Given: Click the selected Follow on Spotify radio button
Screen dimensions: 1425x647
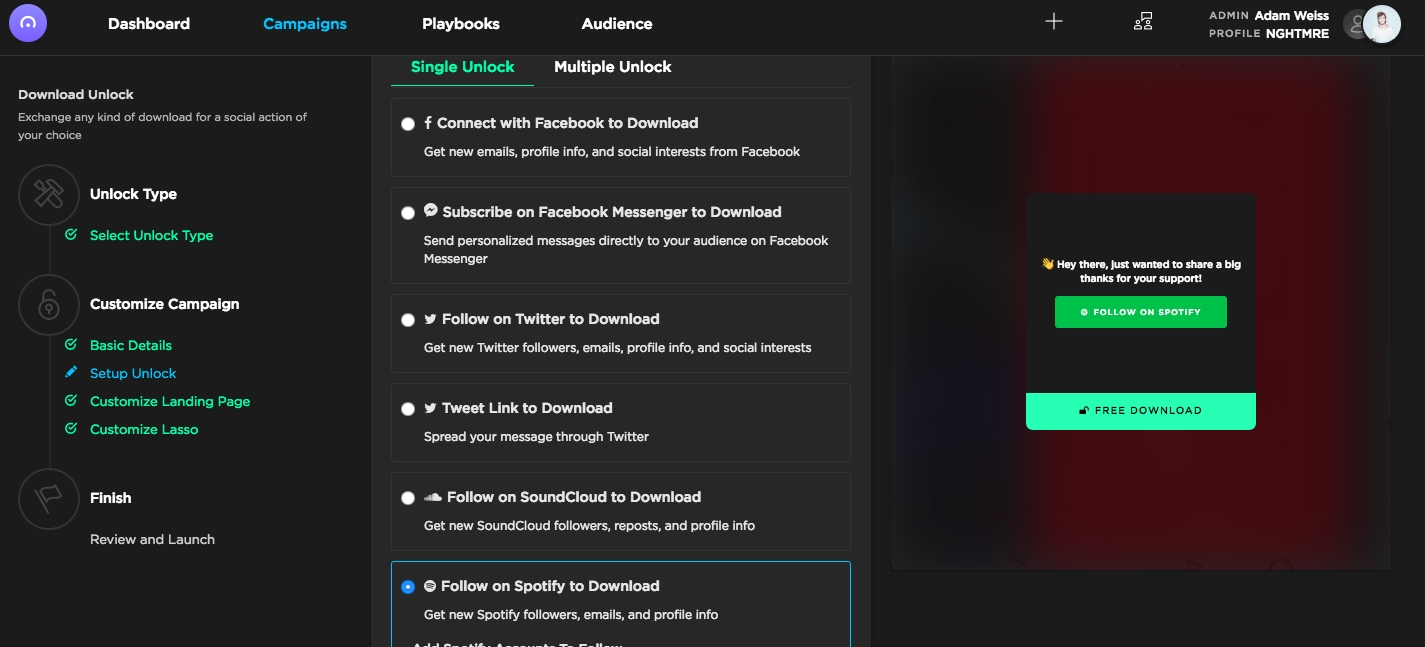Looking at the screenshot, I should coord(408,587).
